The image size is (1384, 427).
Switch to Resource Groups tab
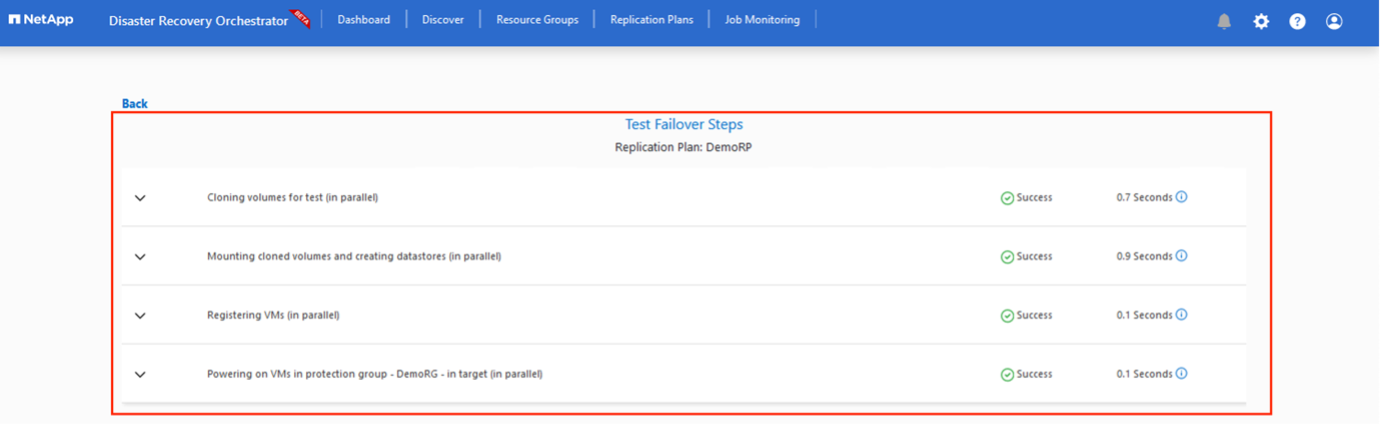(x=537, y=19)
